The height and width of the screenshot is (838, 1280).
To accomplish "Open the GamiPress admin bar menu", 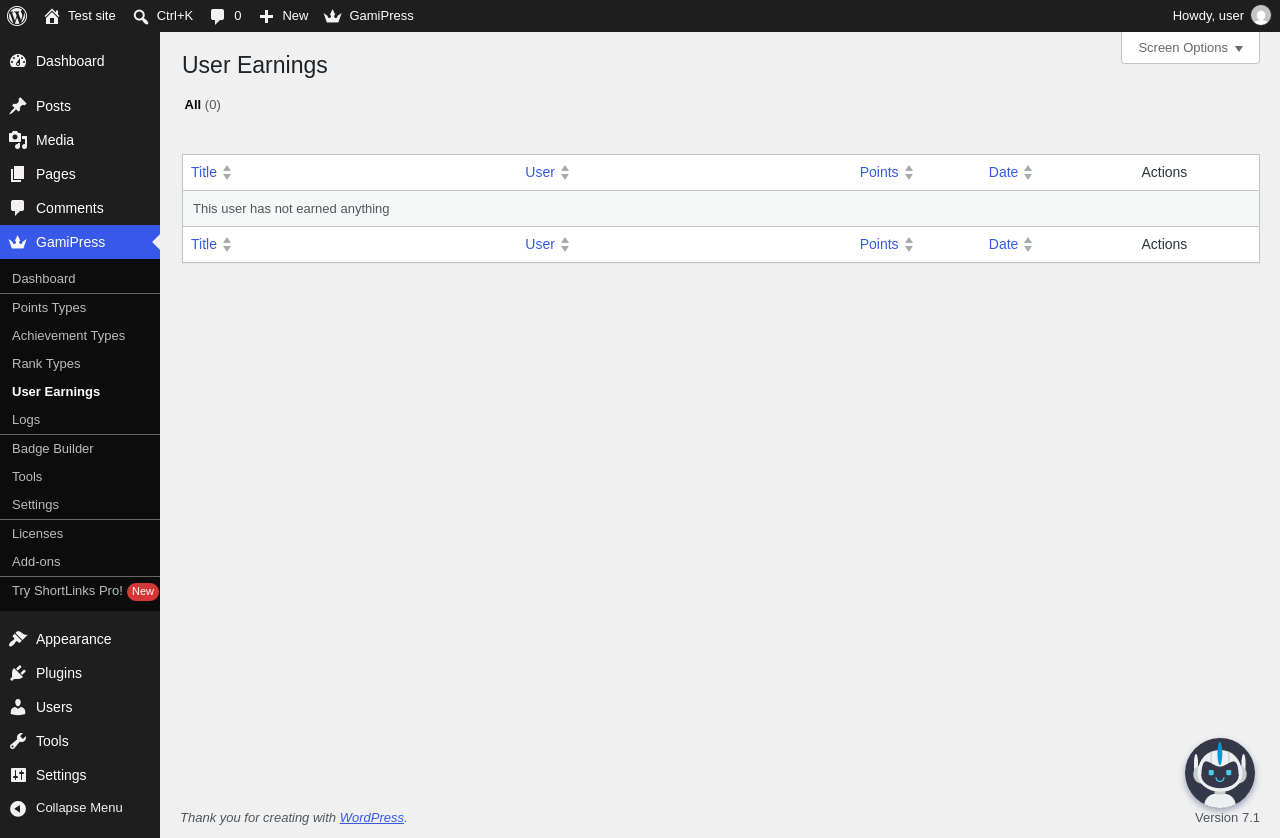I will (369, 16).
